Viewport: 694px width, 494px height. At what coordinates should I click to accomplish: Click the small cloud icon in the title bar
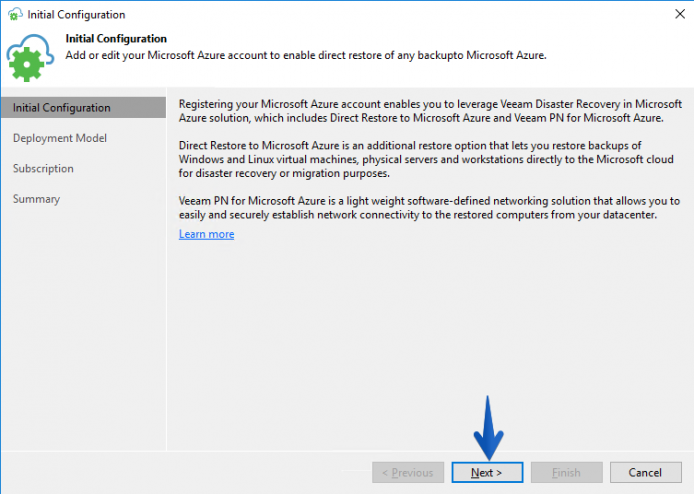tap(15, 14)
